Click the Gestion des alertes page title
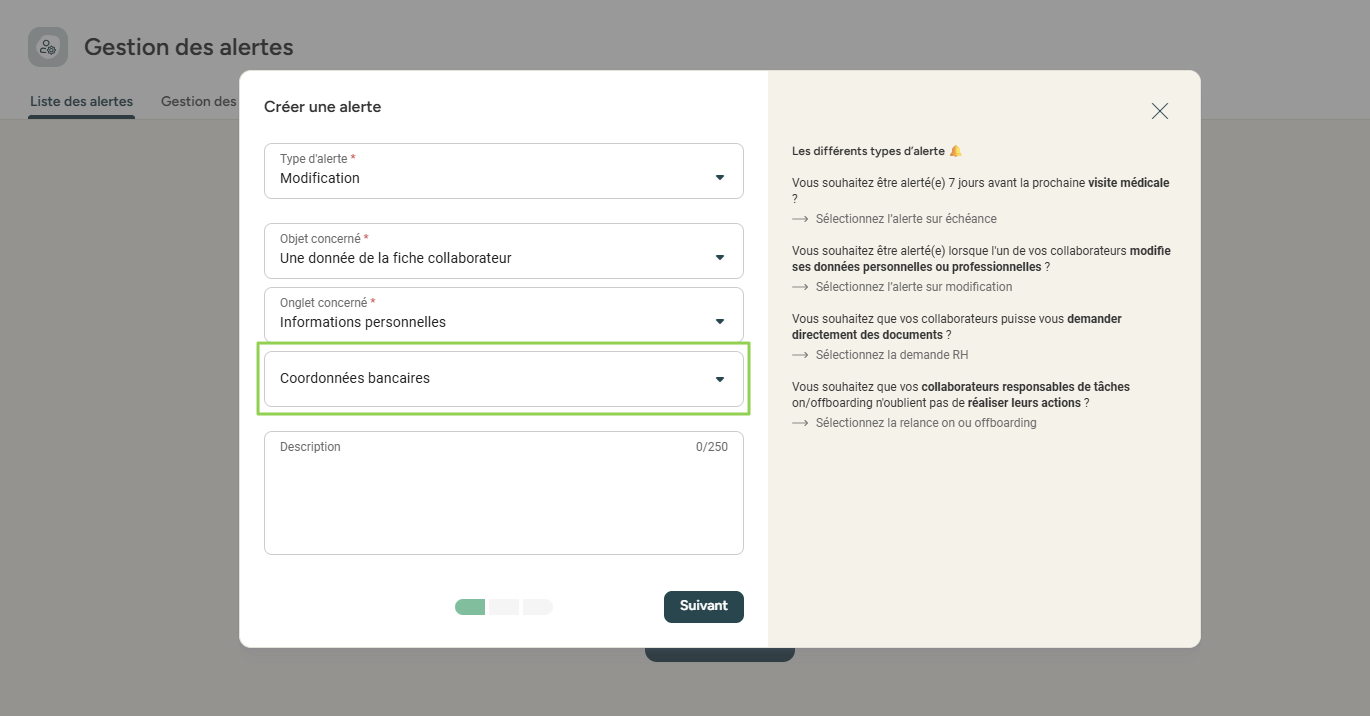The width and height of the screenshot is (1370, 716). 188,47
